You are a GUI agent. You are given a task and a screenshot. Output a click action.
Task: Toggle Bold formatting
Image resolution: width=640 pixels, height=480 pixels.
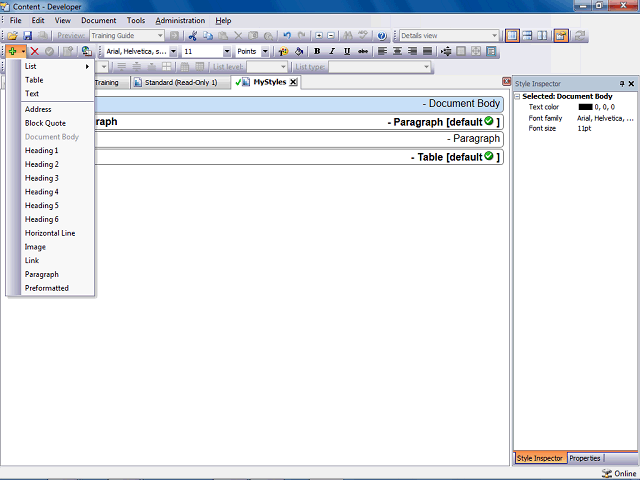click(317, 51)
